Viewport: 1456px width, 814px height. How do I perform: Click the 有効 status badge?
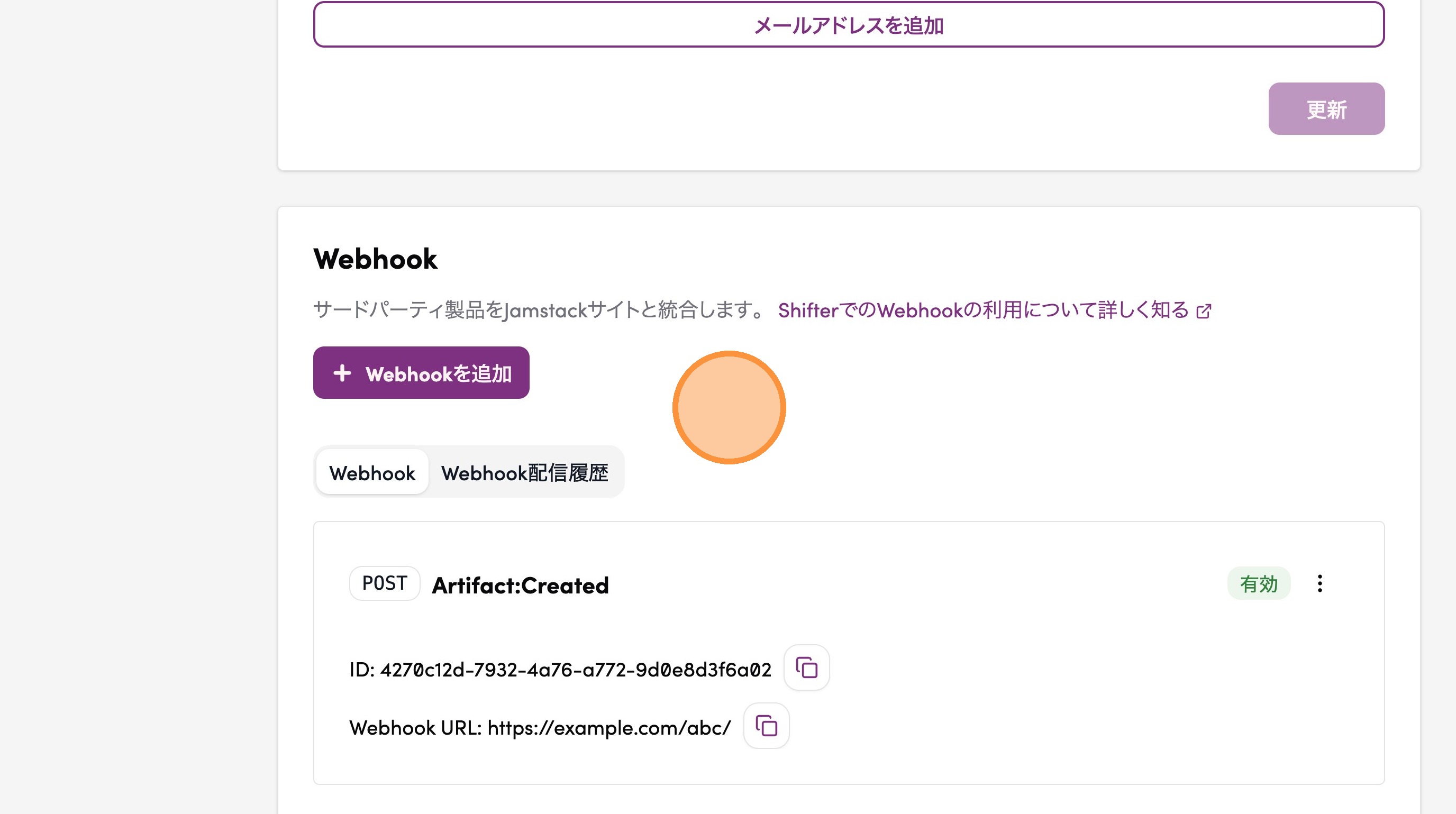tap(1258, 583)
